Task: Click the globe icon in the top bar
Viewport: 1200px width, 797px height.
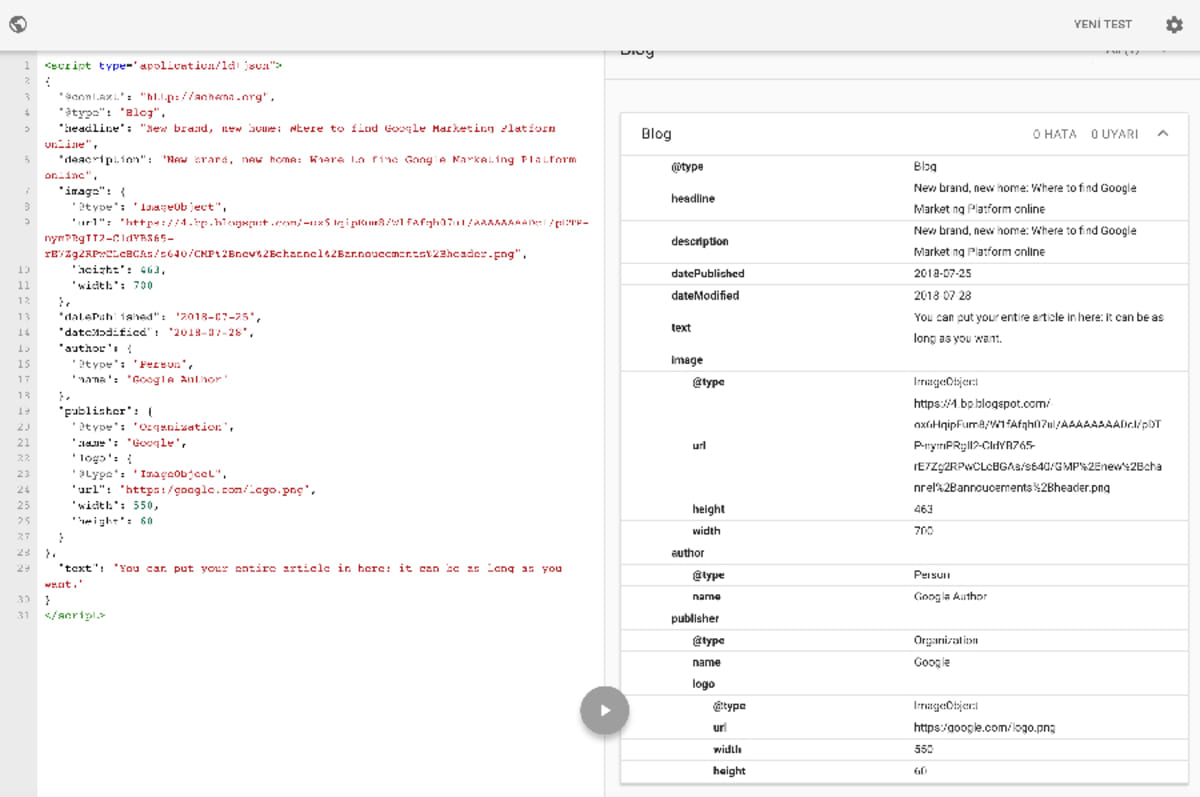Action: click(18, 24)
